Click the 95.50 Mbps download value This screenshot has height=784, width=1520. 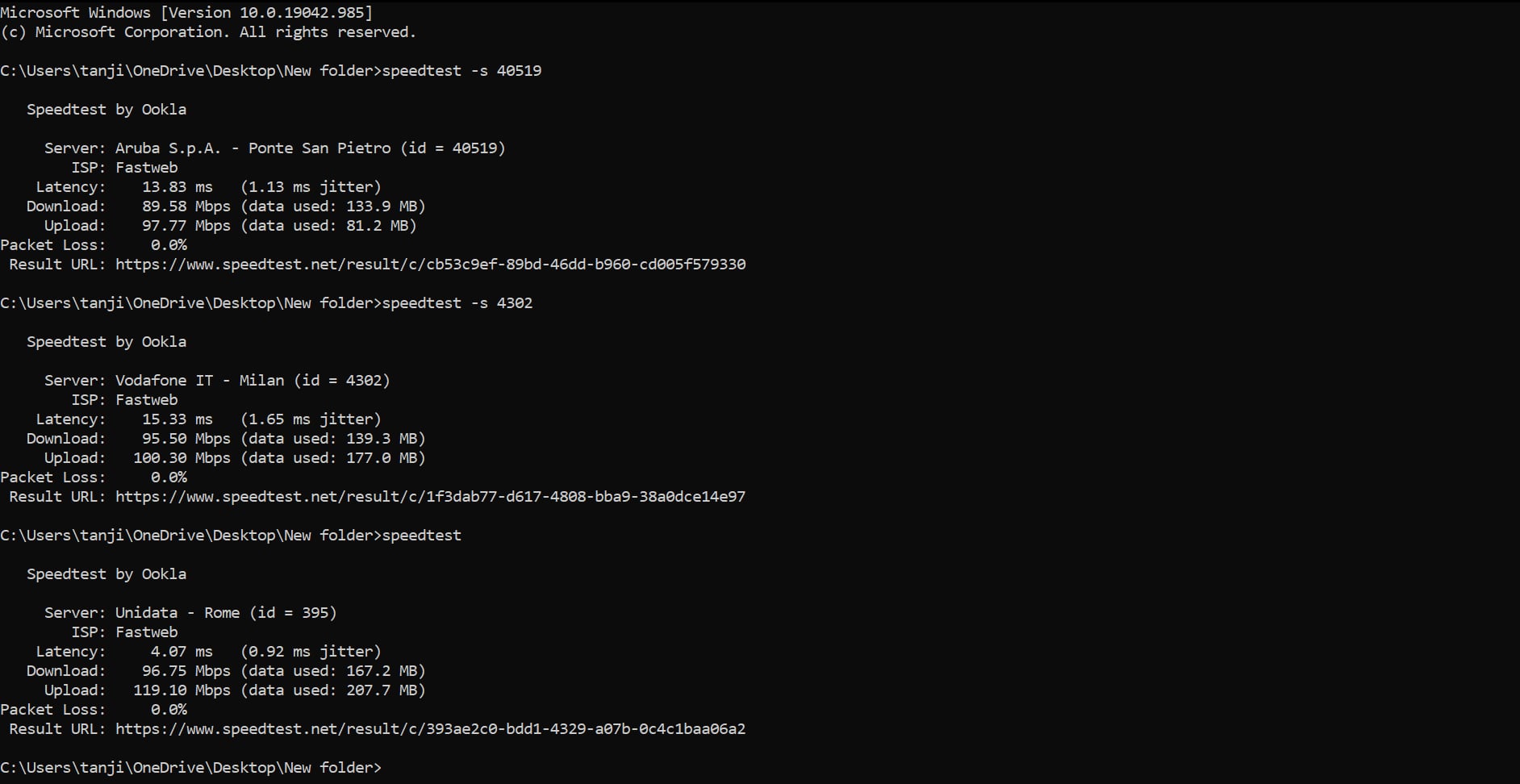pyautogui.click(x=186, y=439)
